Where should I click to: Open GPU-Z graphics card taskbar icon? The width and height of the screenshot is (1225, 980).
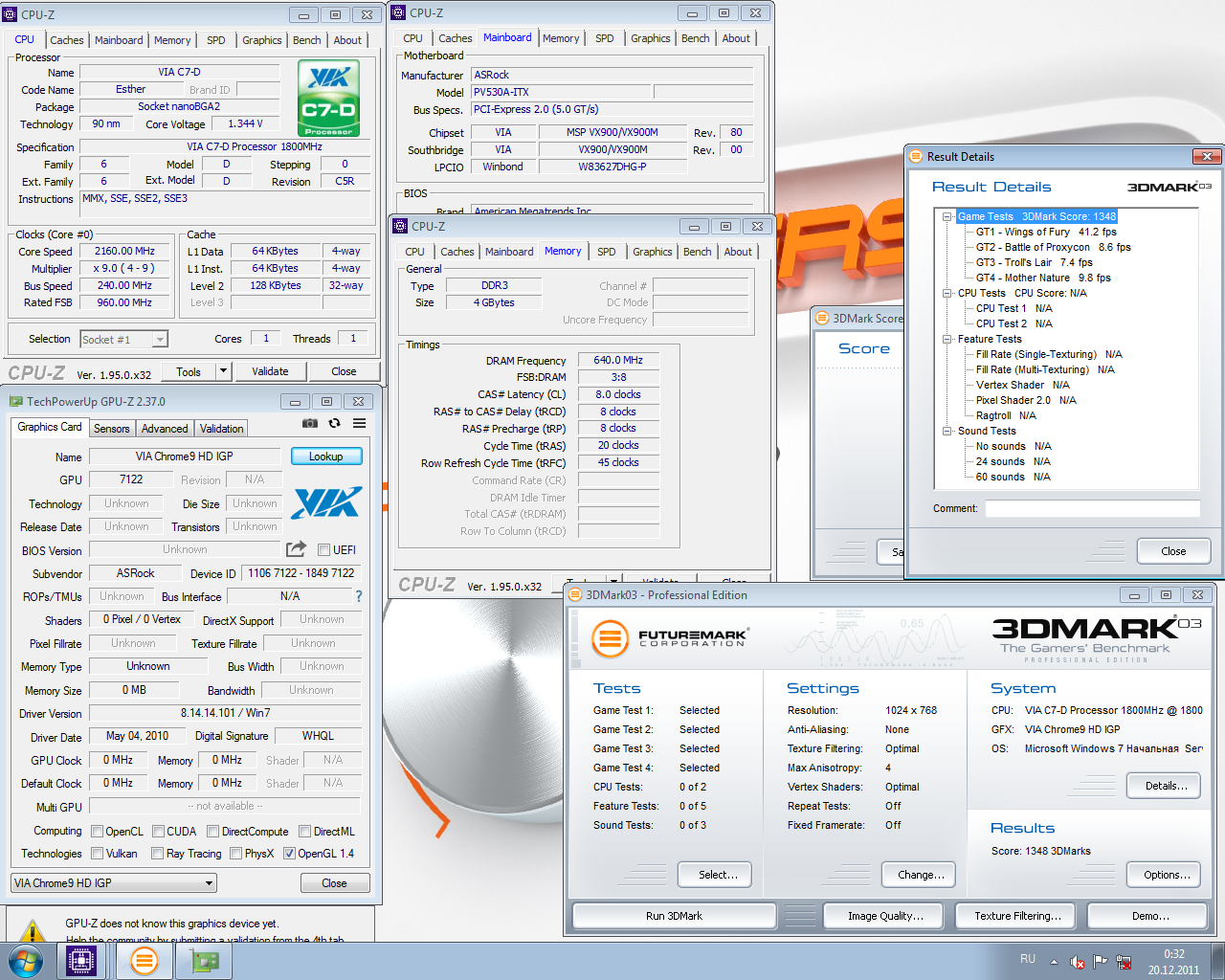pyautogui.click(x=205, y=961)
